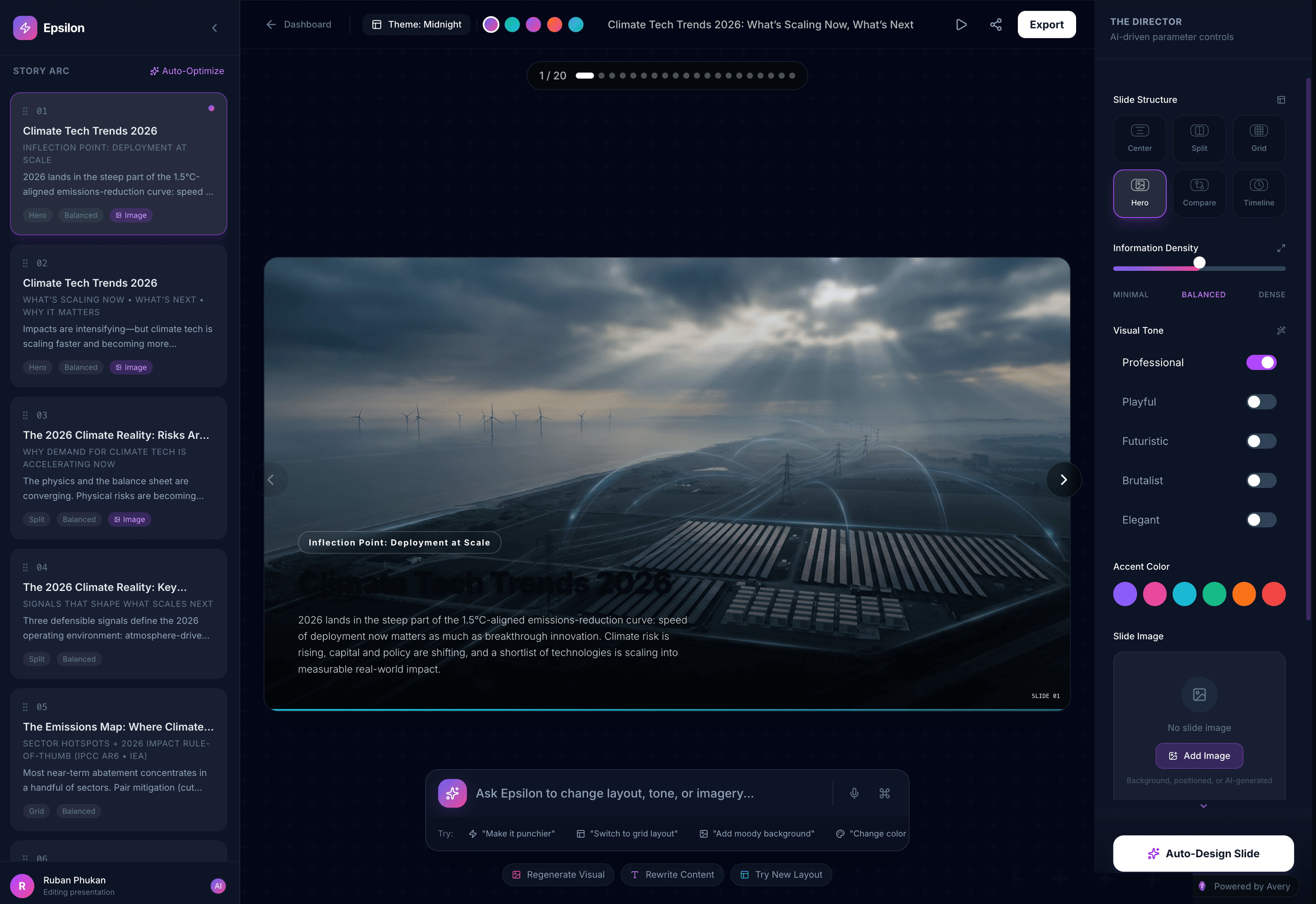This screenshot has width=1316, height=904.
Task: Select the Compare slide structure icon
Action: coord(1199,193)
